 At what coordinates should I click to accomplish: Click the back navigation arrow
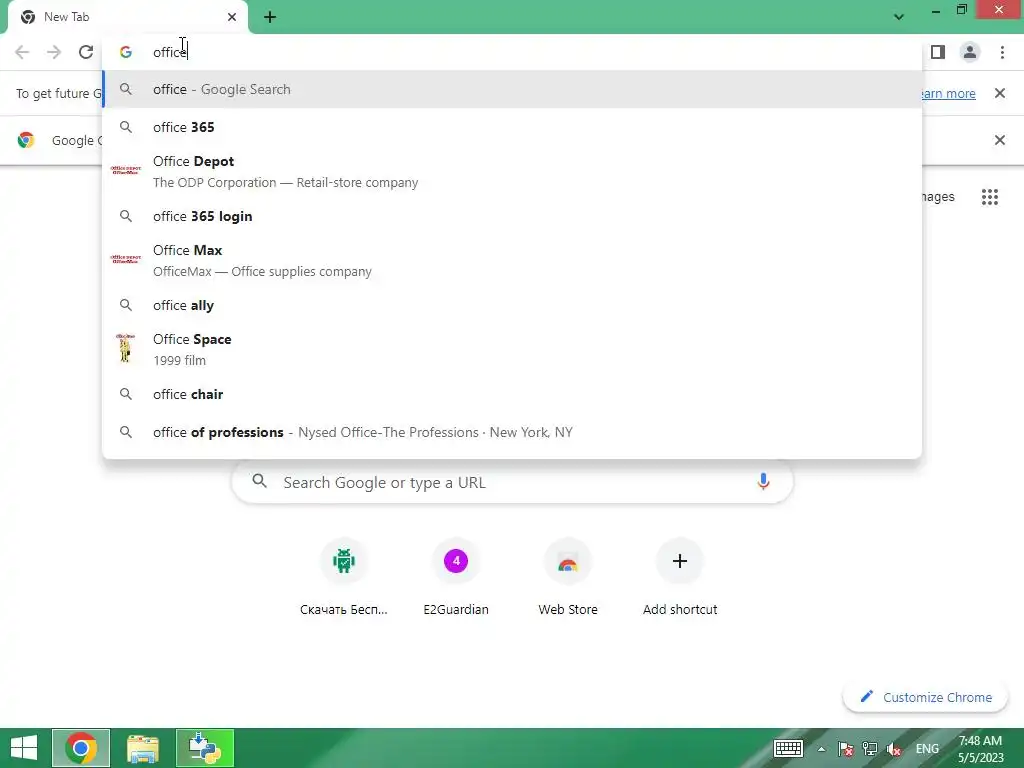click(22, 52)
